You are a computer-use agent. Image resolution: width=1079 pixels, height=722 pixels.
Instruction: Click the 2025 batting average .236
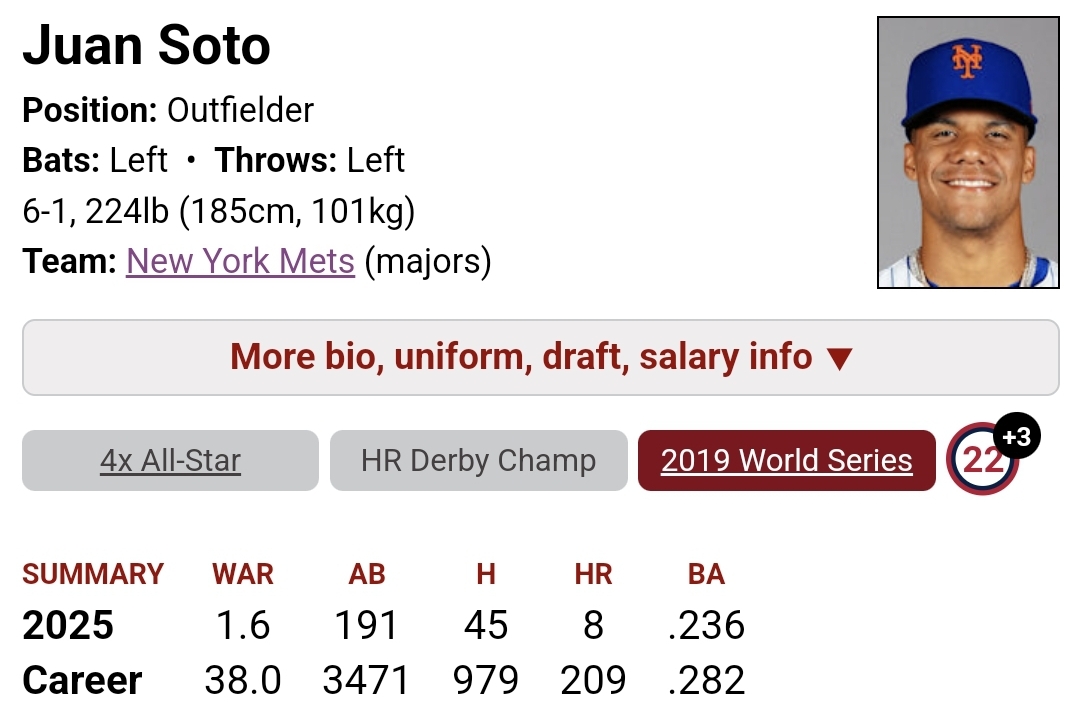(706, 625)
